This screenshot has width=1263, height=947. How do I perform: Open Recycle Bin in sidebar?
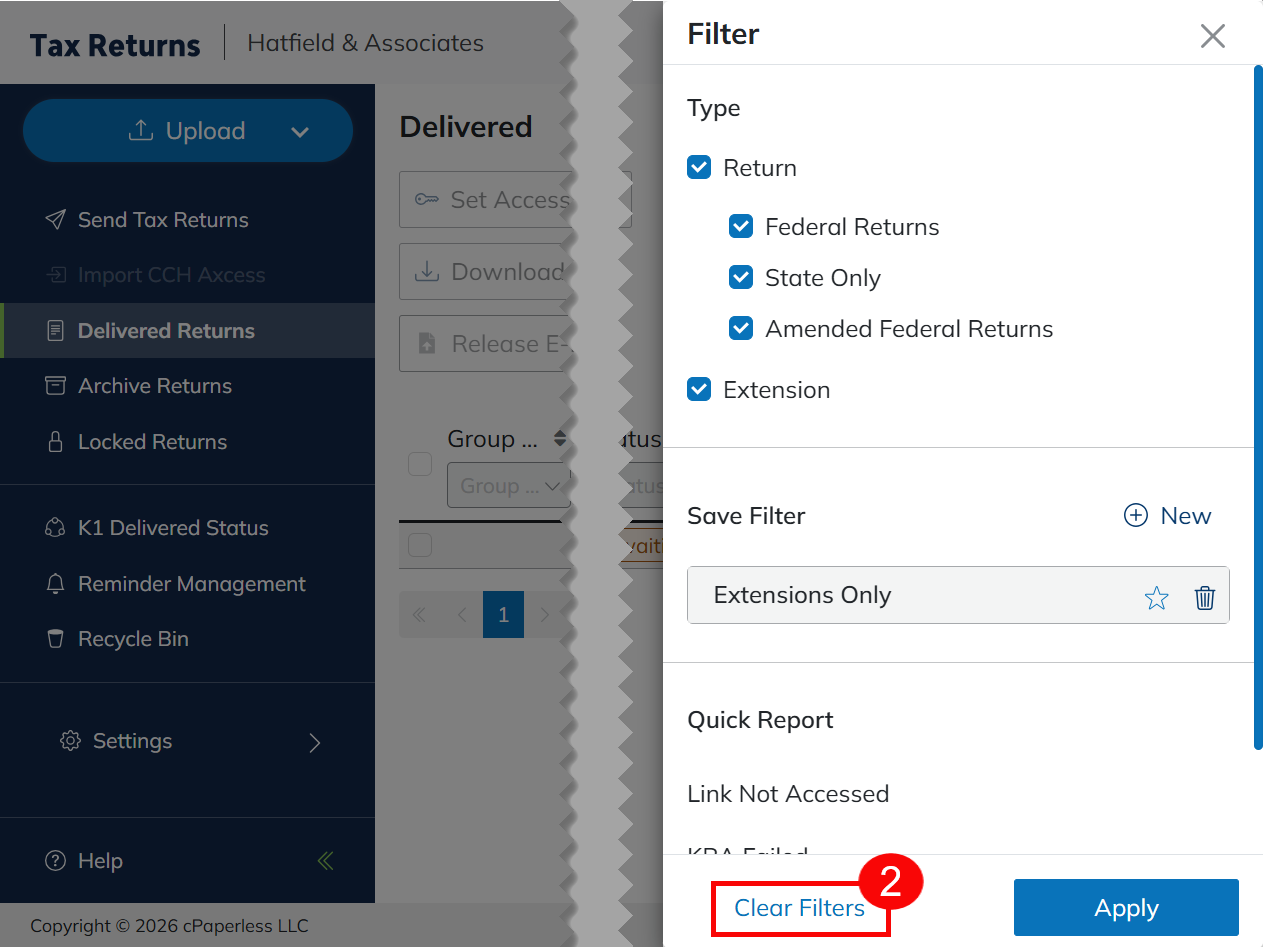(133, 639)
